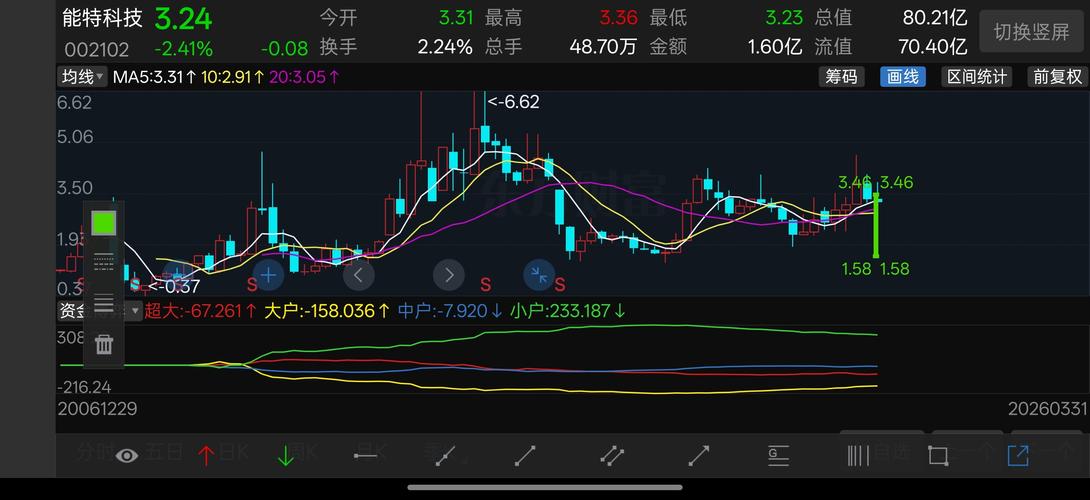Zoom in chart with plus button
Viewport: 1090px width, 500px height.
[x=268, y=275]
